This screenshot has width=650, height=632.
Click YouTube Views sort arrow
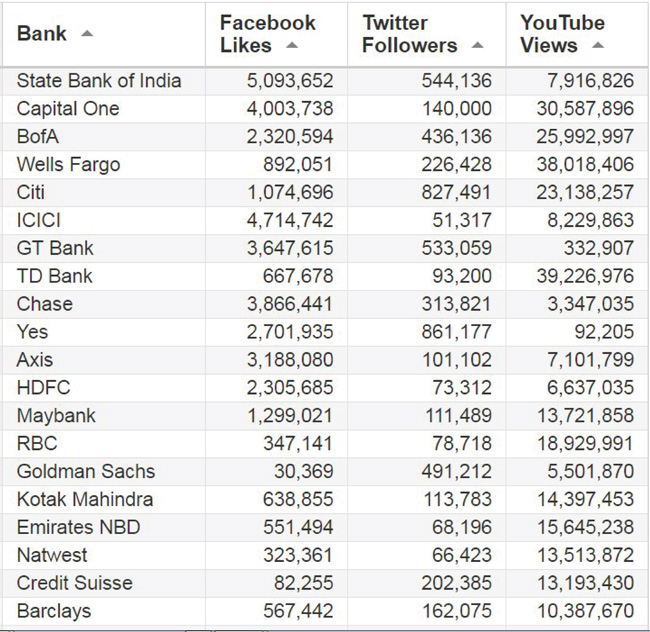tap(597, 45)
